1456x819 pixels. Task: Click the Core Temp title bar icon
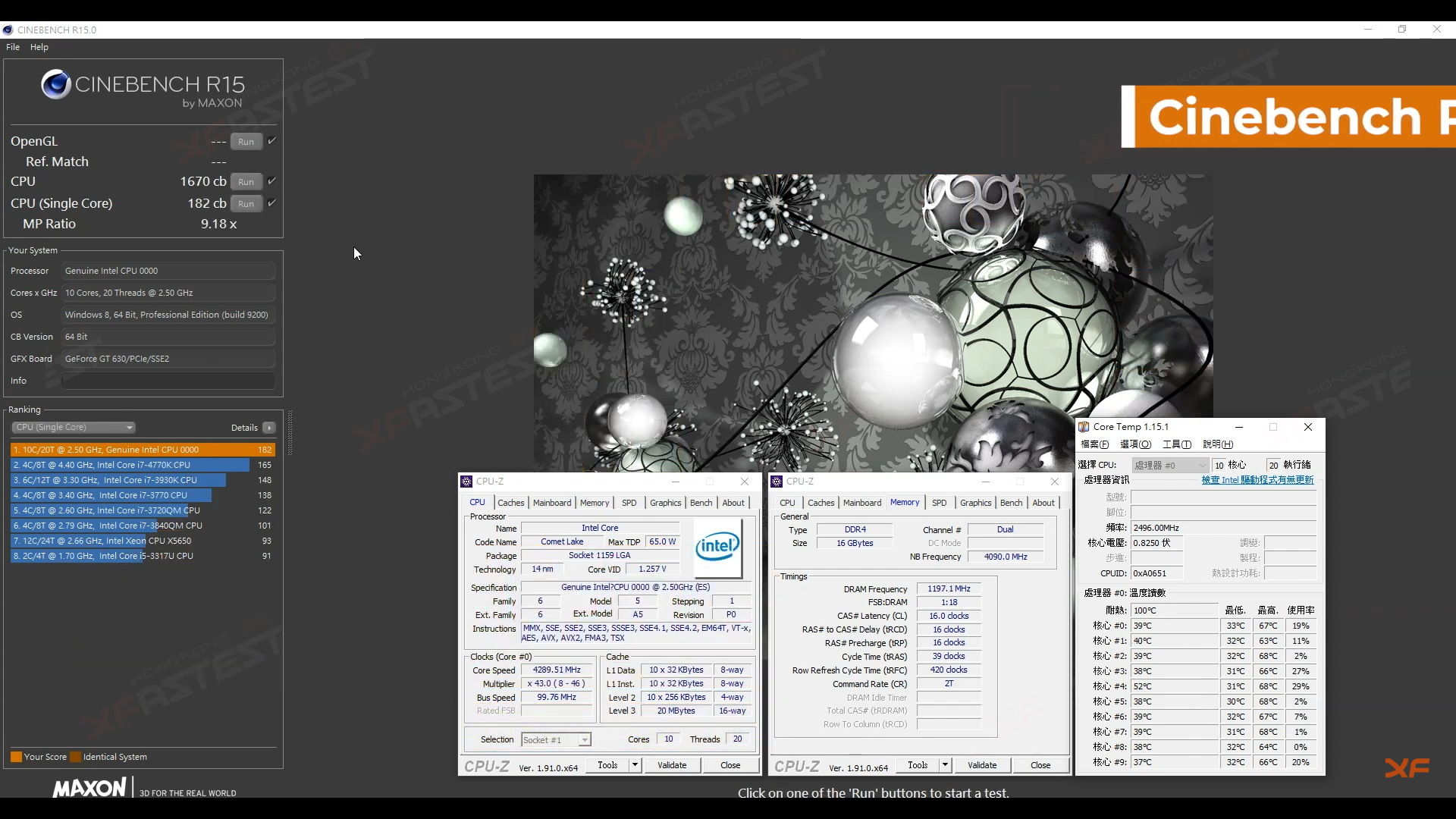point(1084,427)
